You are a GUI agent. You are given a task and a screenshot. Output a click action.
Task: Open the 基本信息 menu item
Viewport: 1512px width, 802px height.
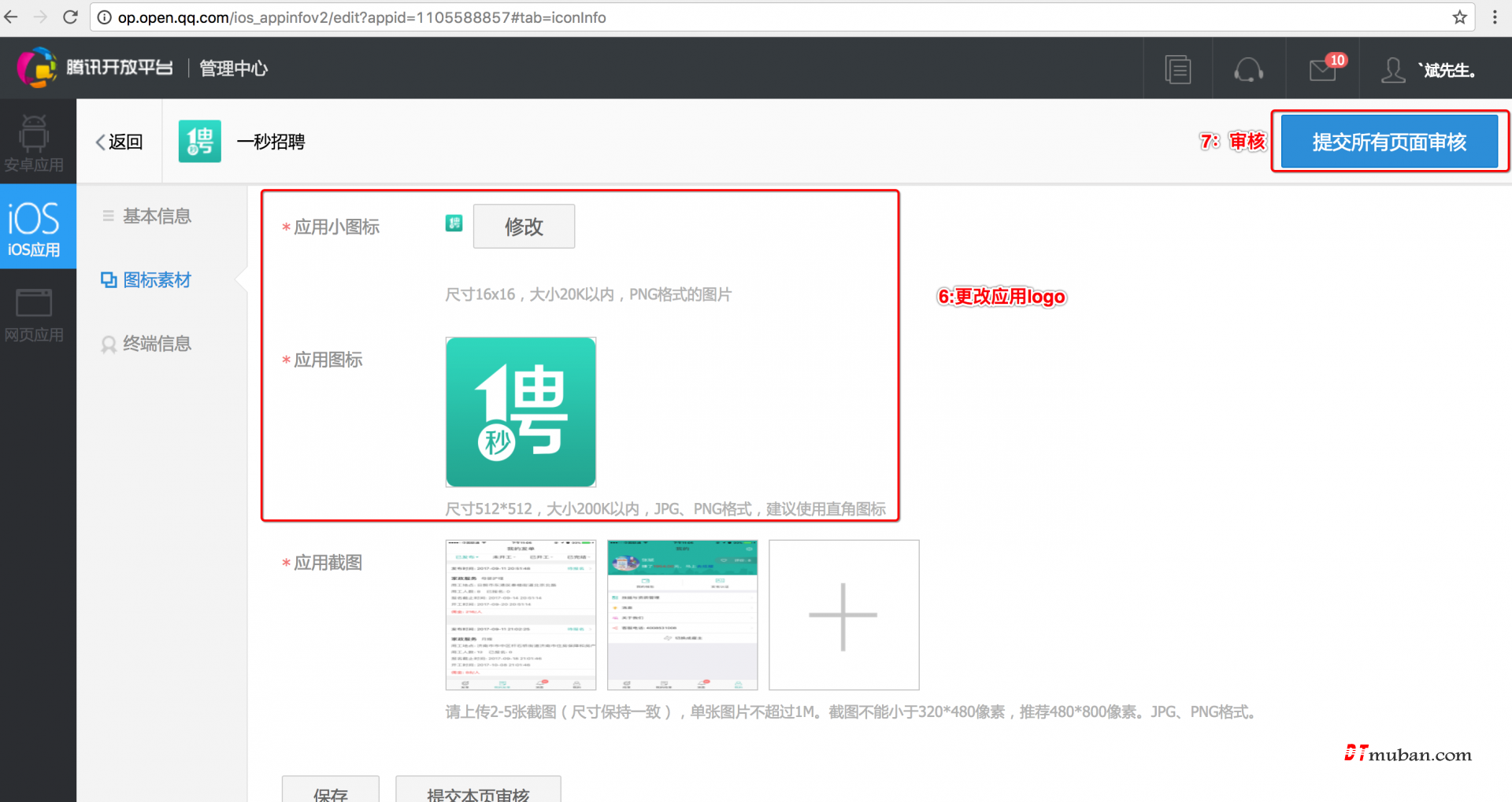[157, 216]
